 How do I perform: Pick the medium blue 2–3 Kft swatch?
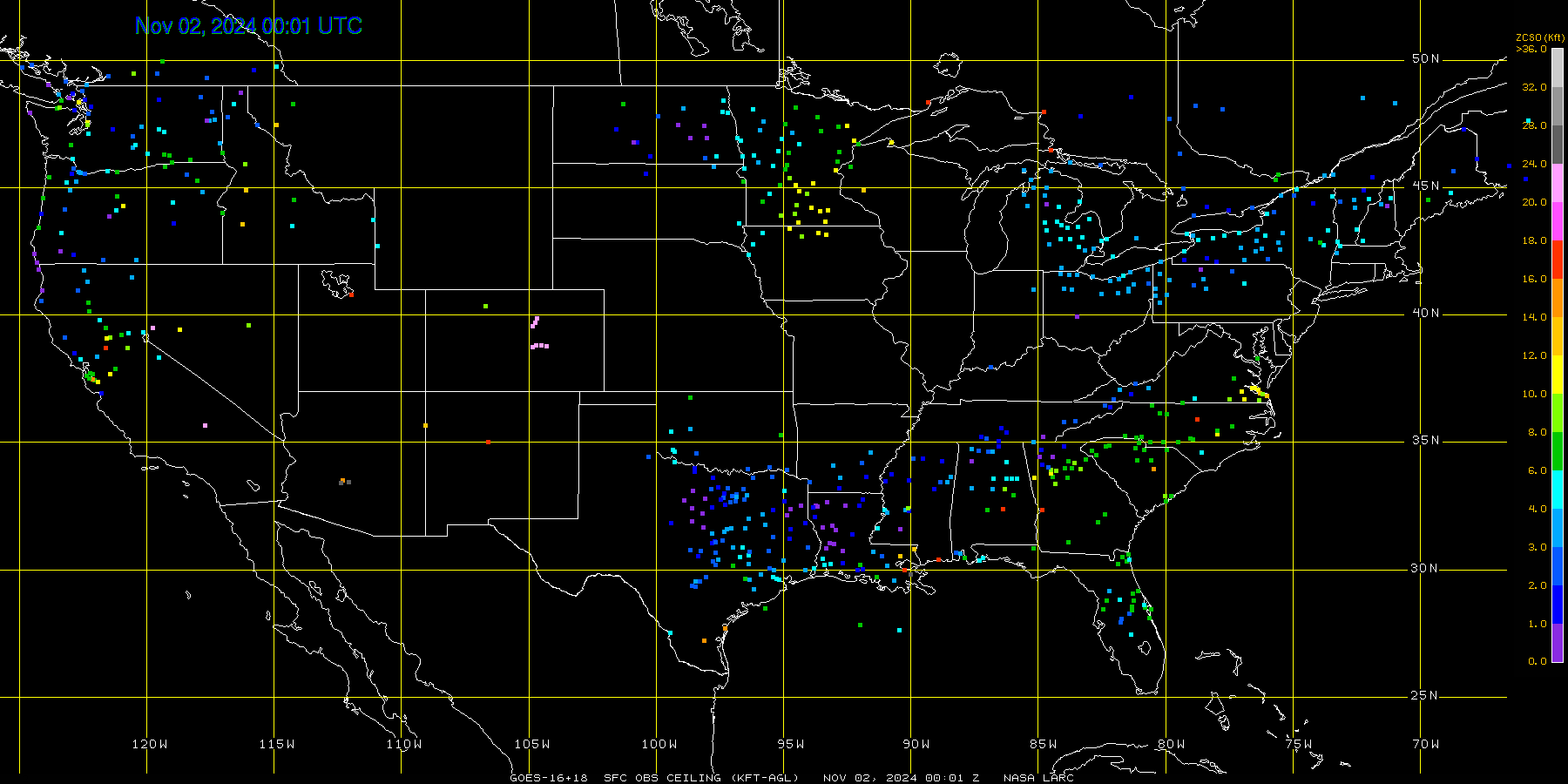point(1558,566)
